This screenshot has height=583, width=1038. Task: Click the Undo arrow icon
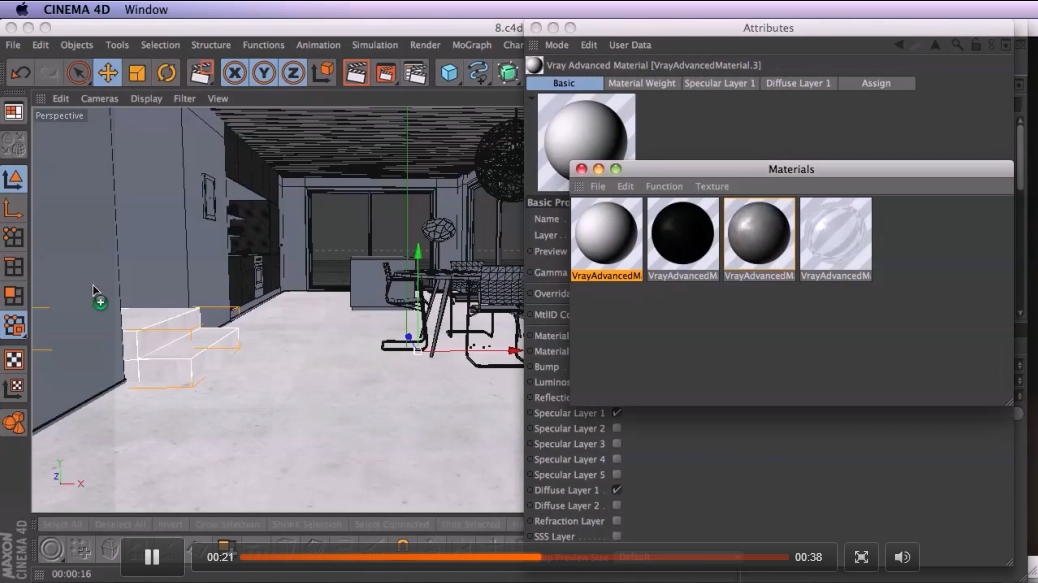(20, 73)
